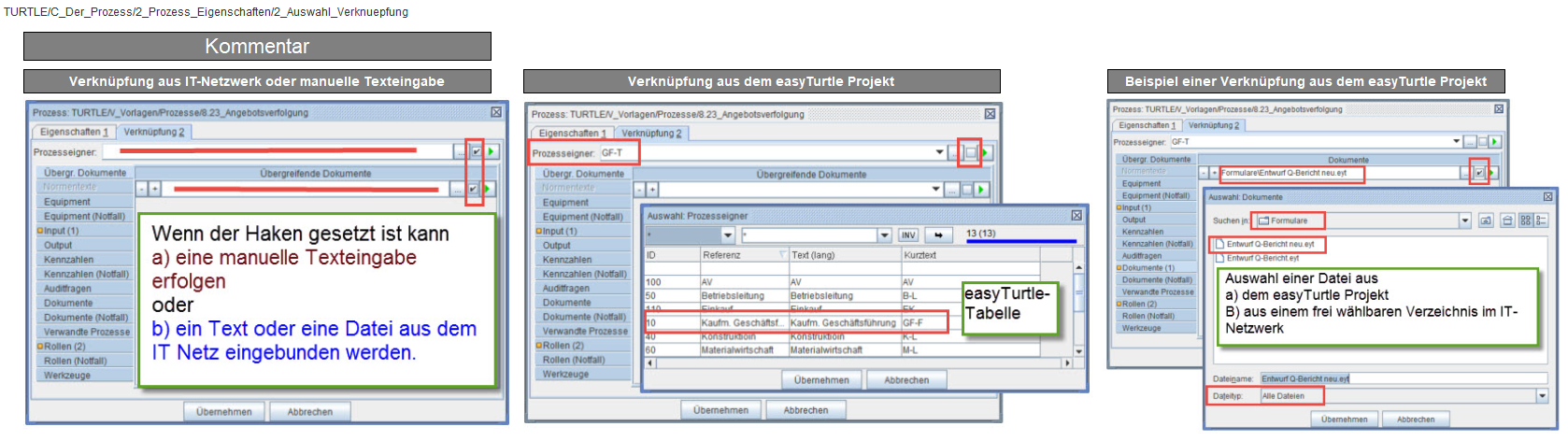Click minus button in documents row, middle dialog
1568x441 pixels.
[x=640, y=190]
